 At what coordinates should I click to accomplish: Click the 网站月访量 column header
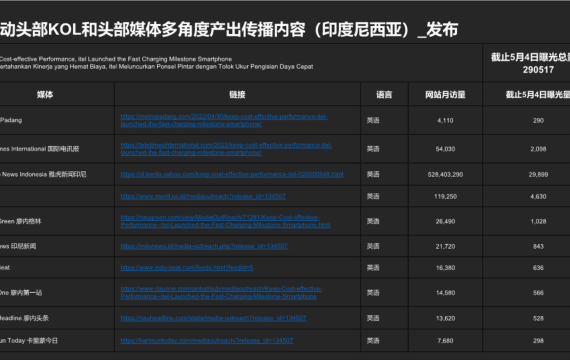pyautogui.click(x=445, y=95)
